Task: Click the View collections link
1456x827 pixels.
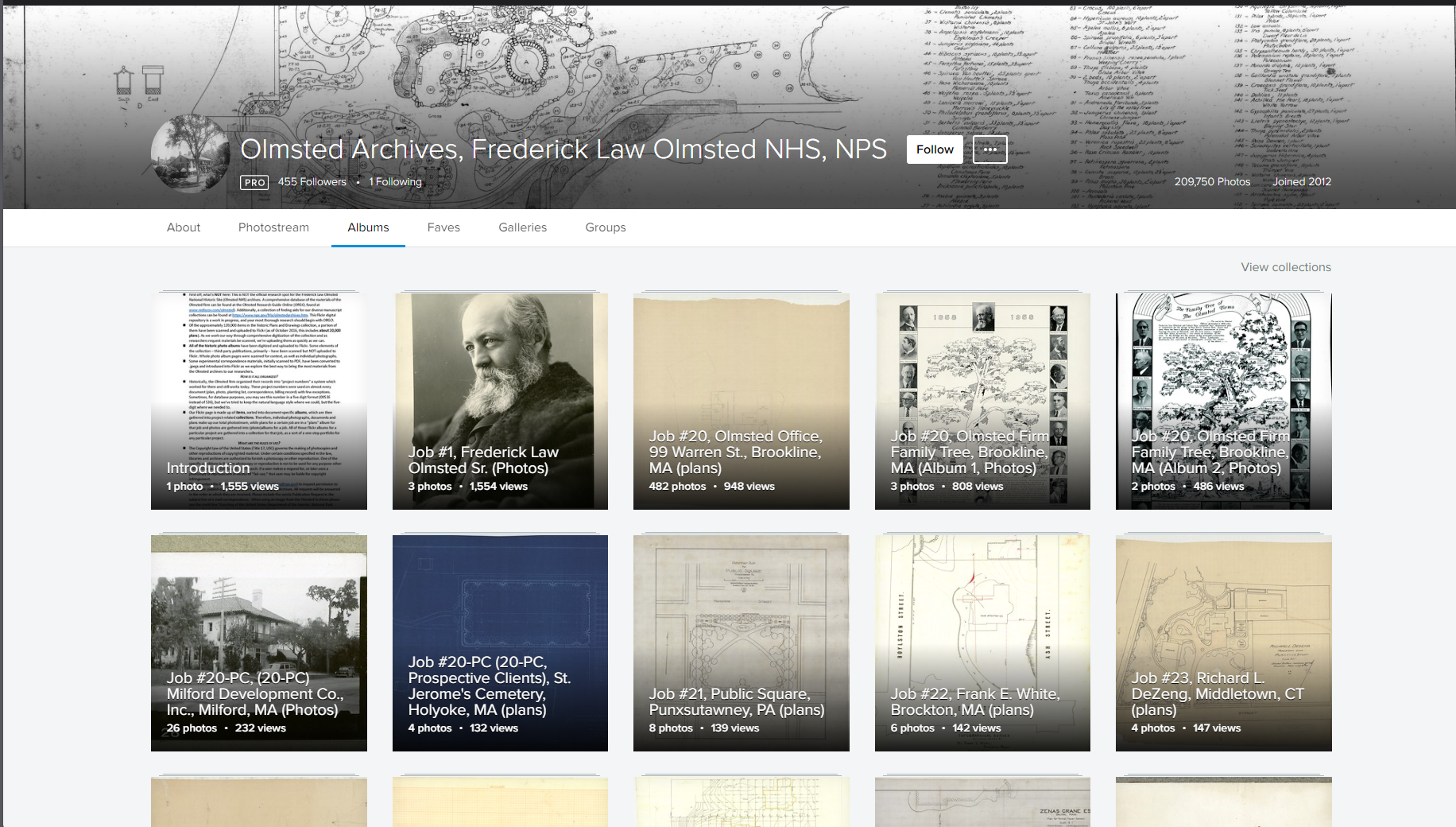Action: coord(1286,267)
